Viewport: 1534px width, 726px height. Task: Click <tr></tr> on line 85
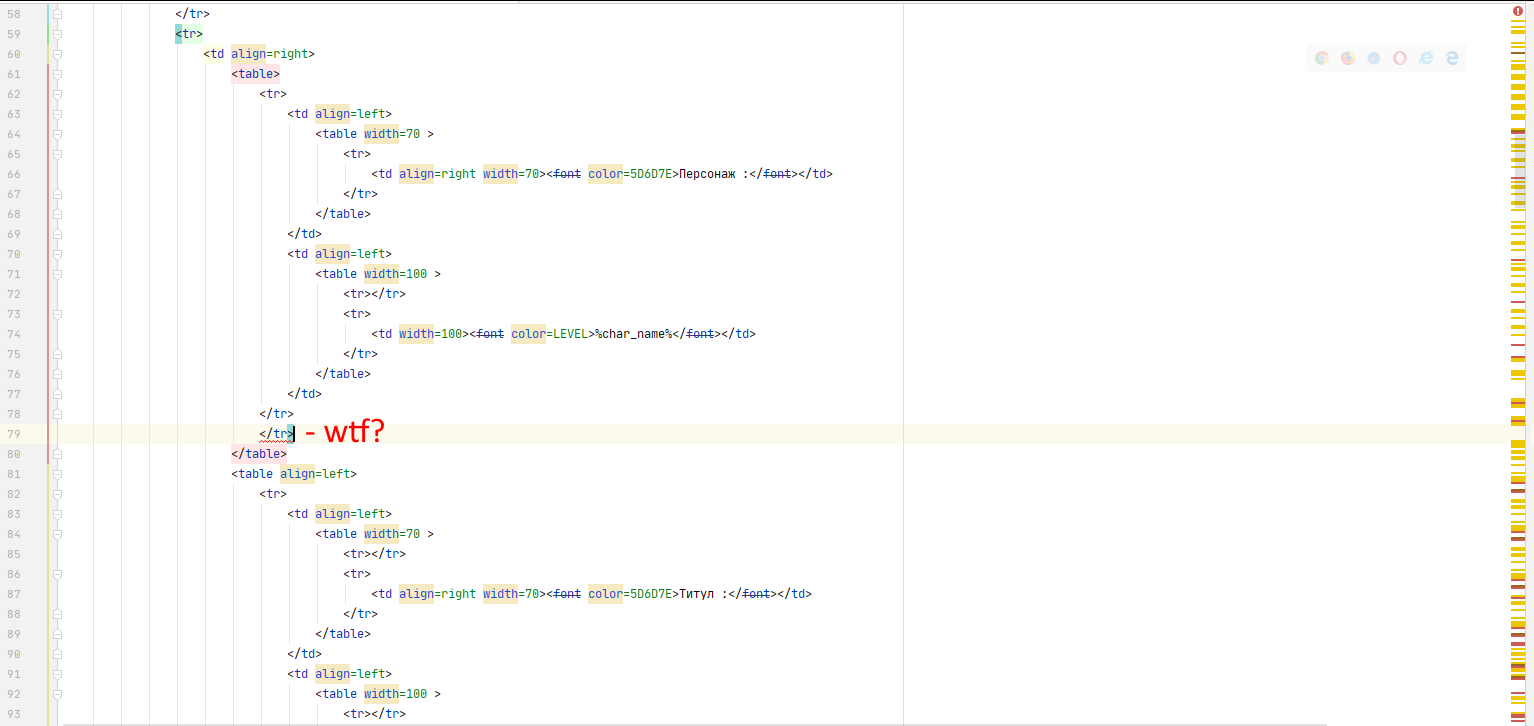375,554
